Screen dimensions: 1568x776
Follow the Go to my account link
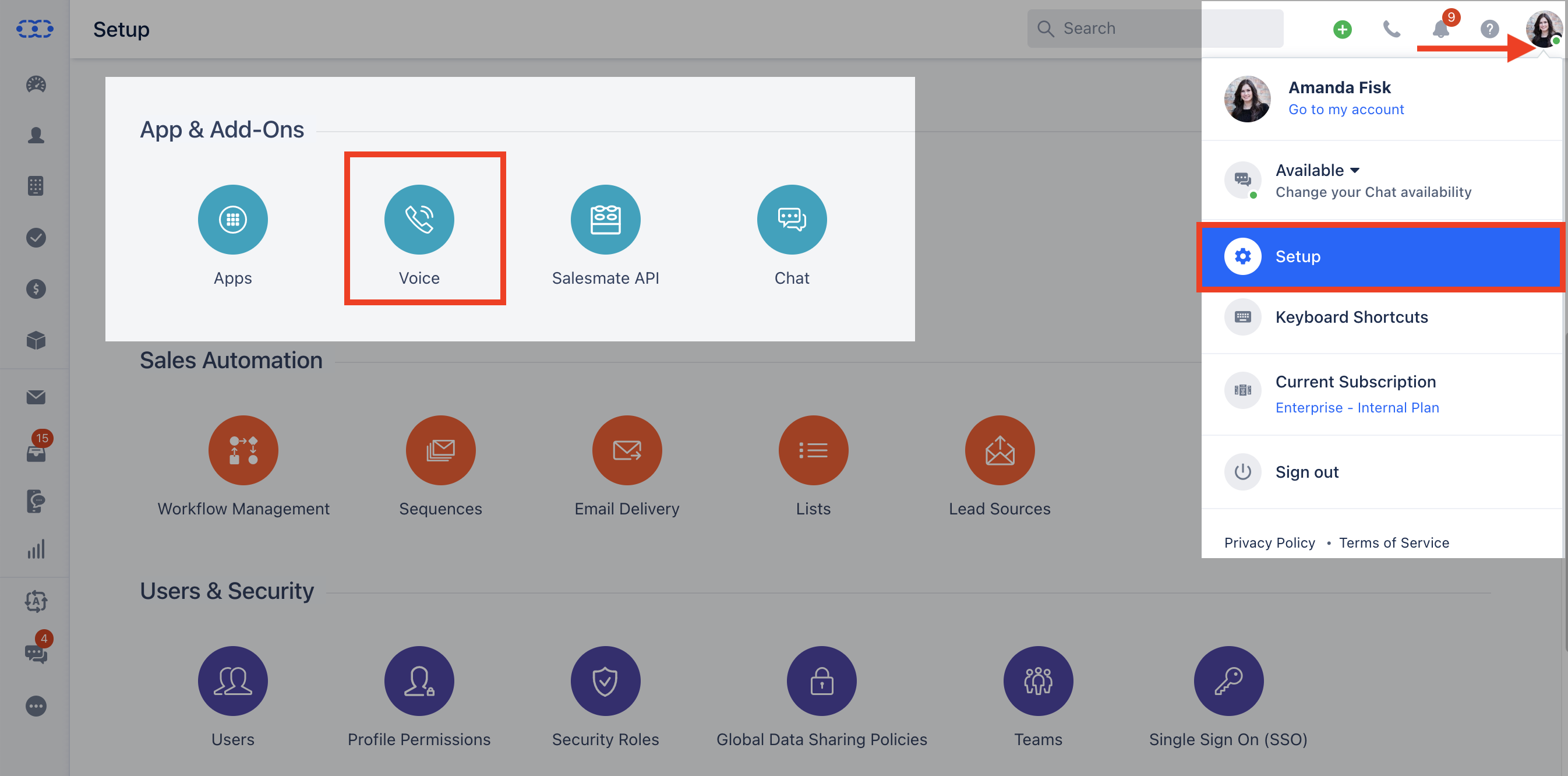pos(1346,110)
